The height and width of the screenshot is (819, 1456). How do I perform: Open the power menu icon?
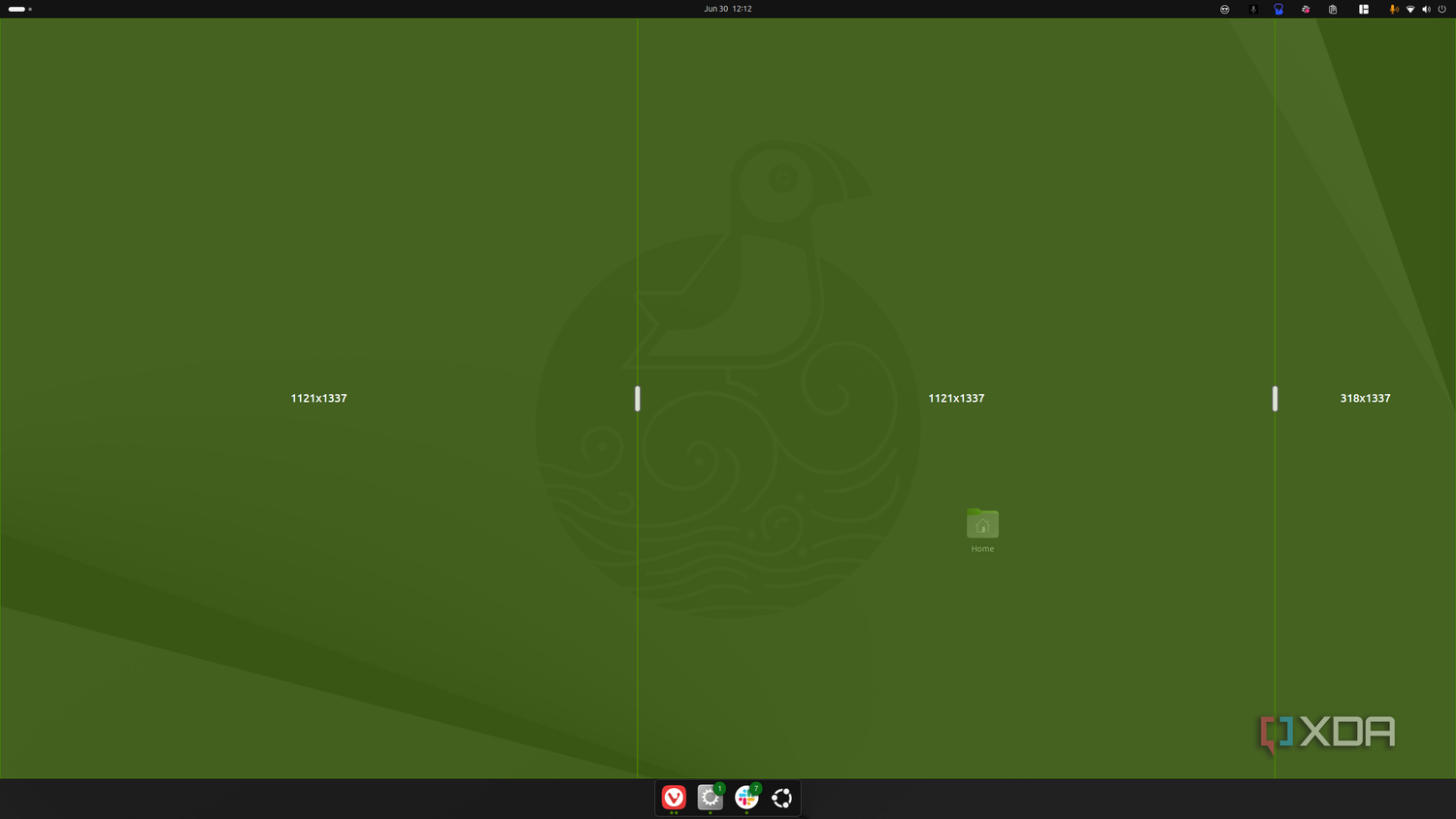tap(1441, 9)
